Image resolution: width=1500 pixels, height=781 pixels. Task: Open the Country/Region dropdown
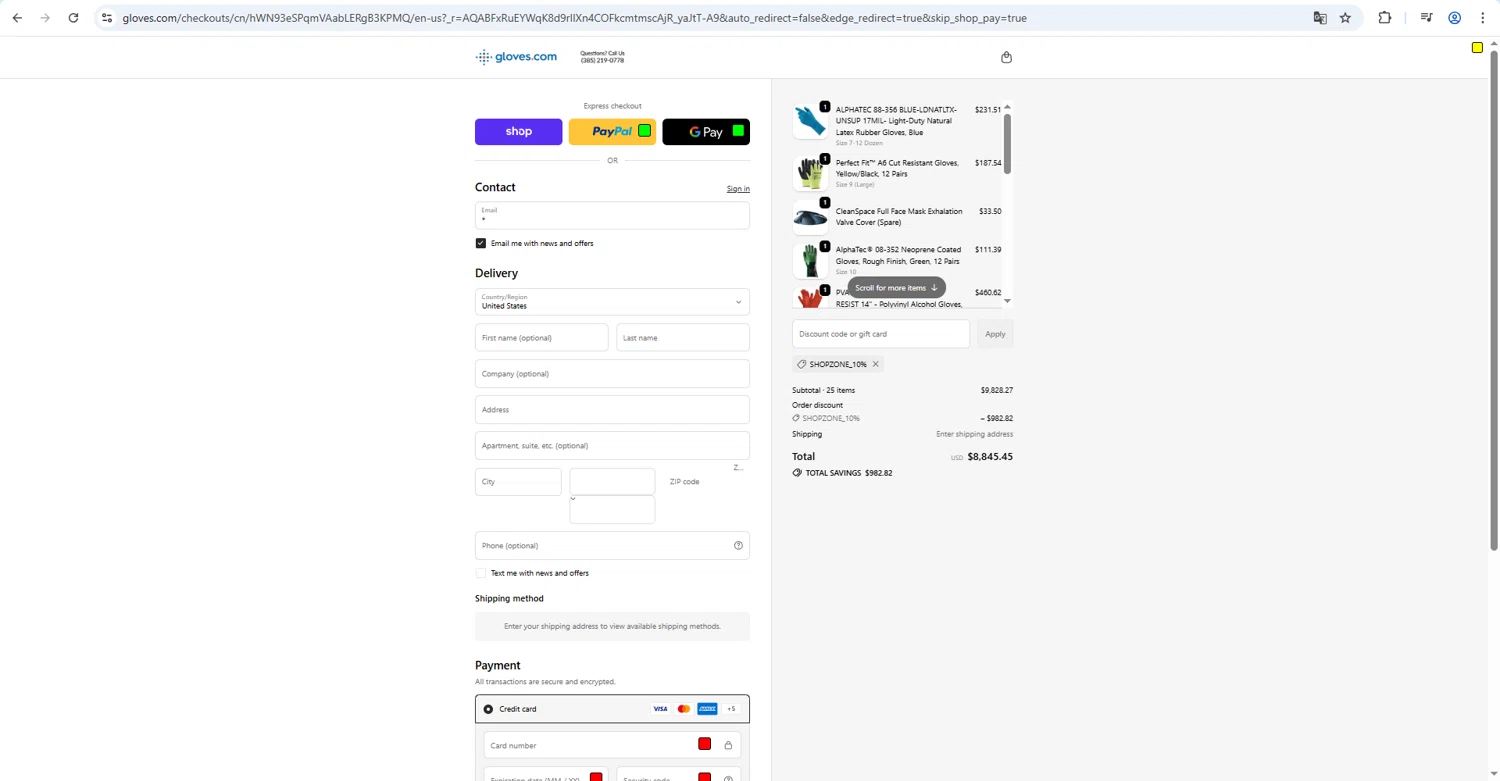tap(612, 302)
